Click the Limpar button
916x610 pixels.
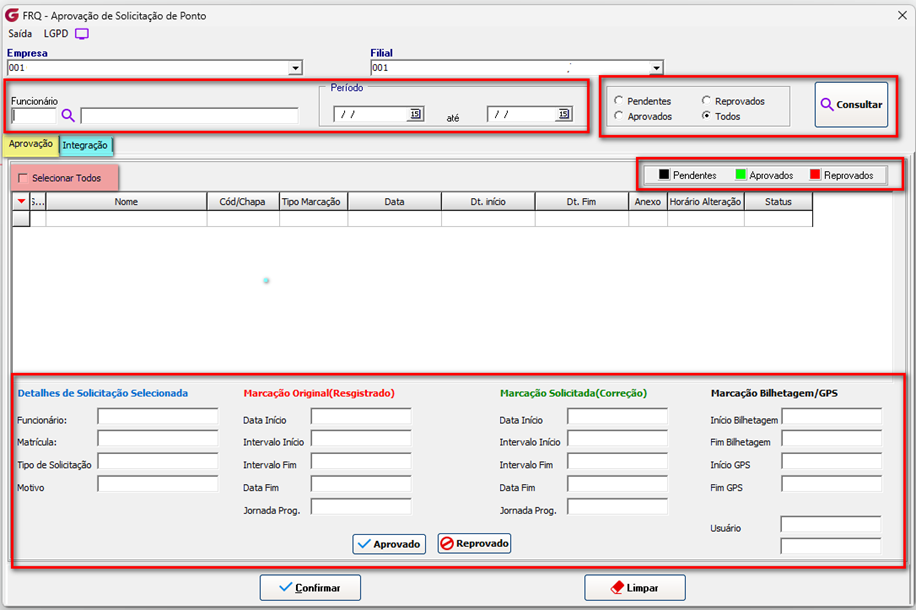[635, 587]
